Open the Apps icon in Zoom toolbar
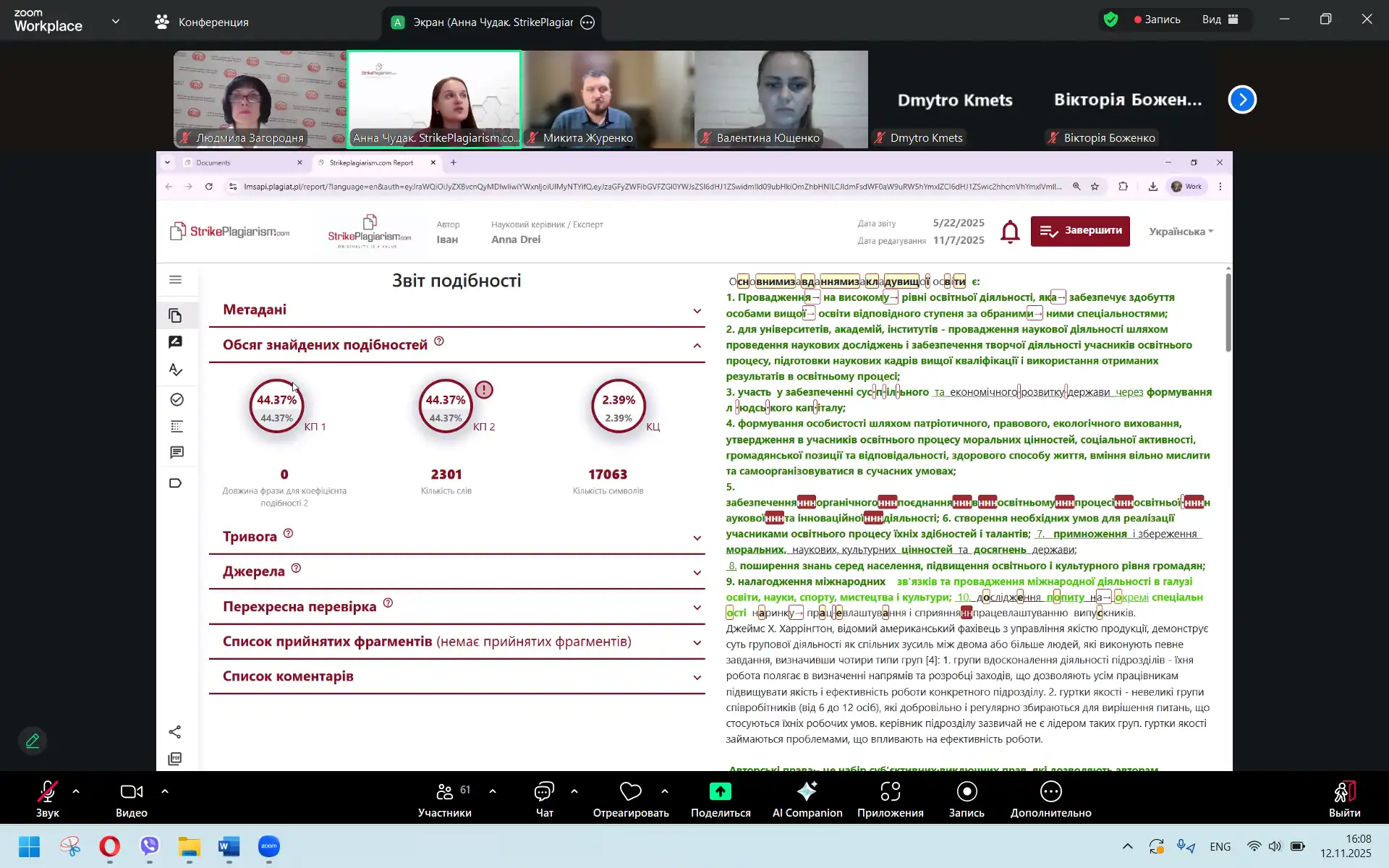1389x868 pixels. click(890, 792)
